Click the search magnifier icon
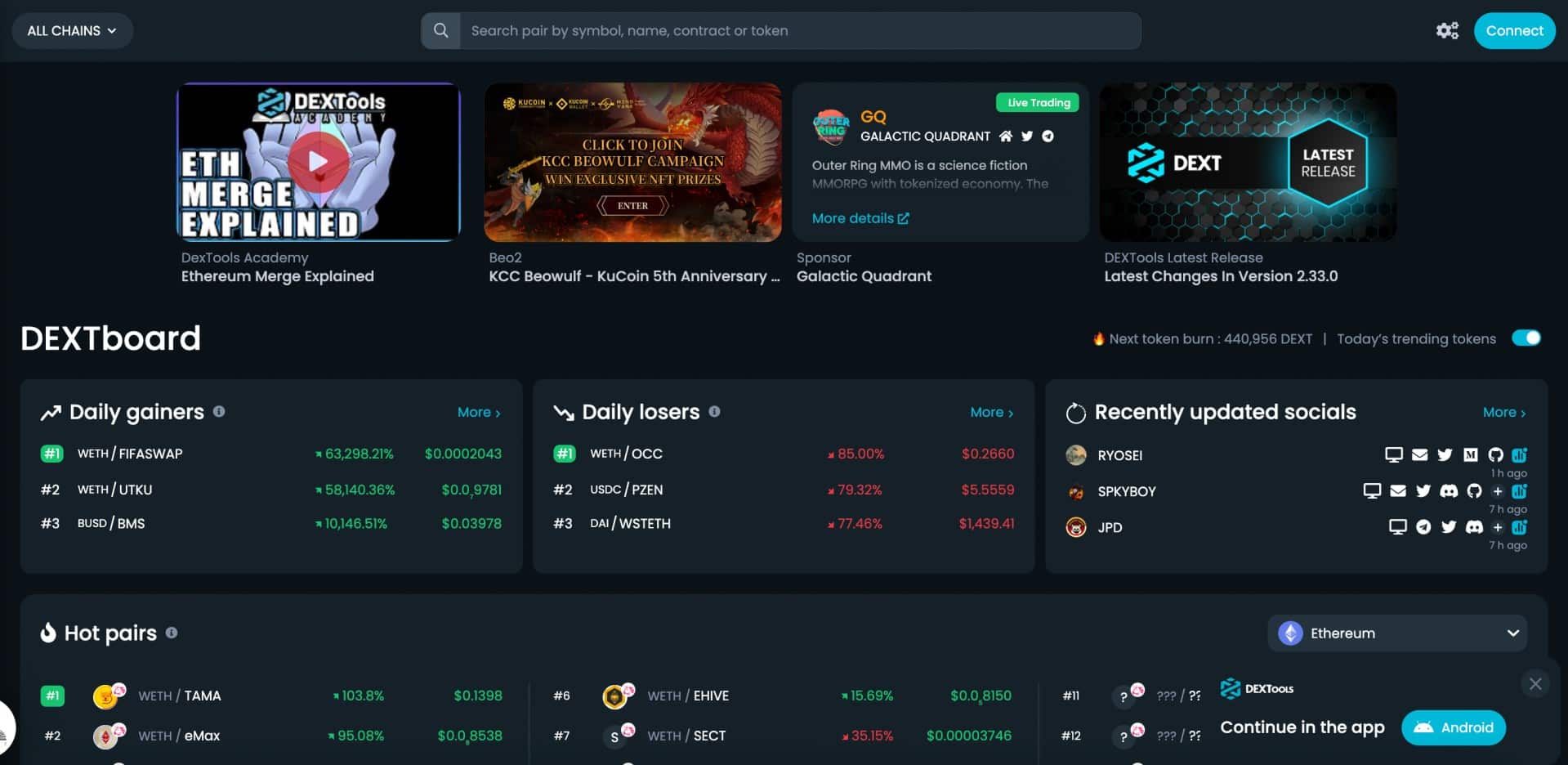1568x765 pixels. (x=440, y=30)
